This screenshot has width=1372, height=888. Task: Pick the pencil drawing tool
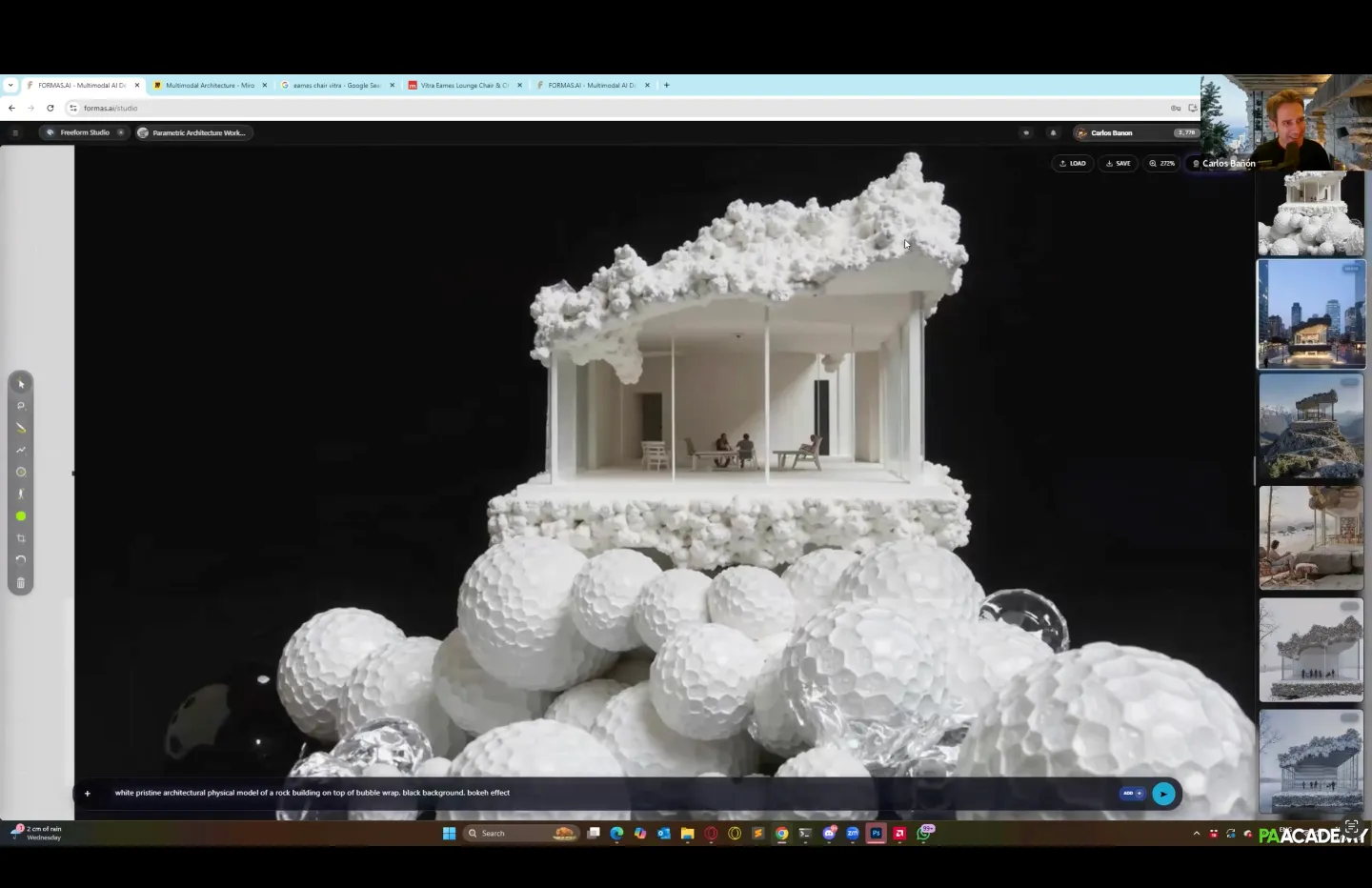tap(21, 428)
